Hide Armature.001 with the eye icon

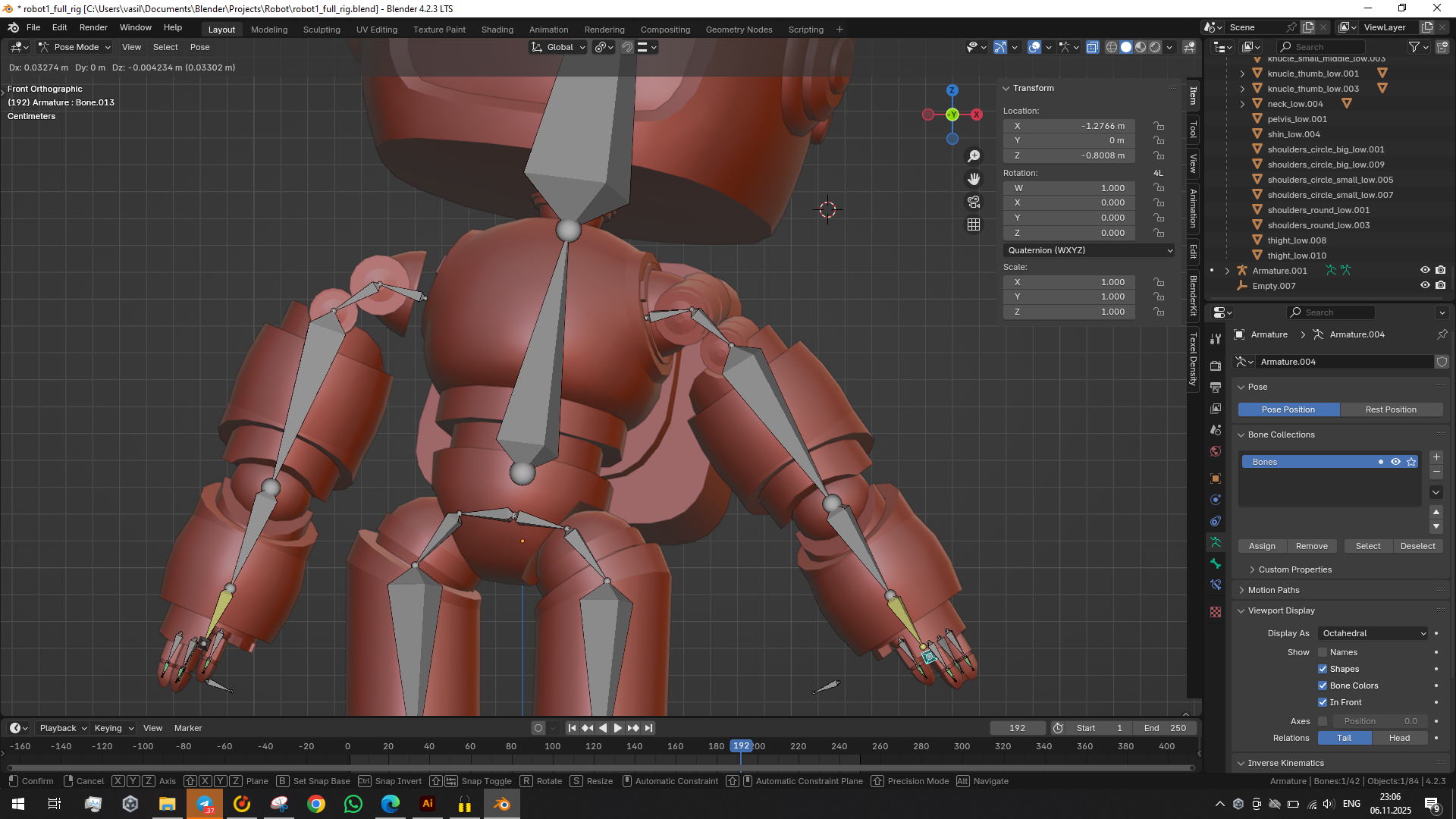[x=1425, y=270]
